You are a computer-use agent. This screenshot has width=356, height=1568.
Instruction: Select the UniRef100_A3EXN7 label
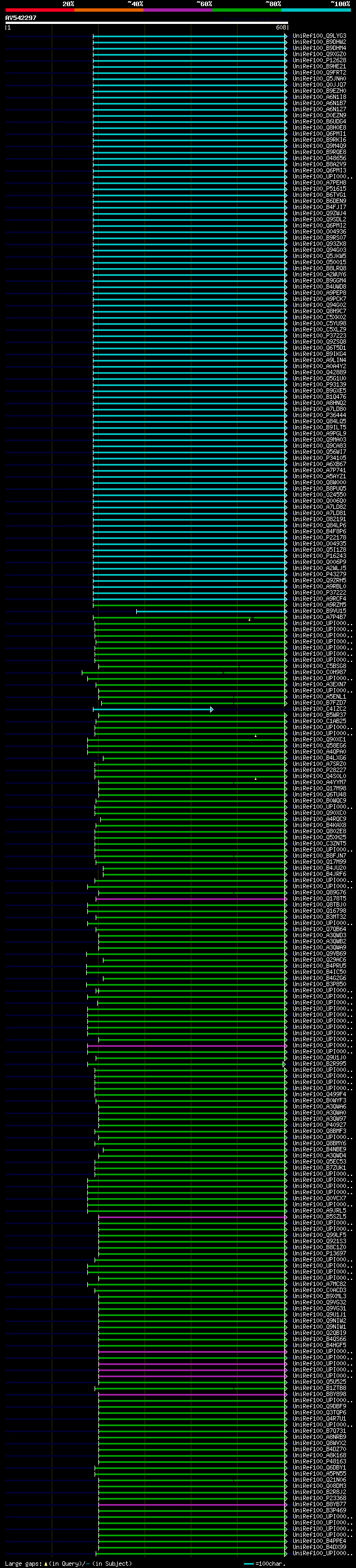click(319, 684)
